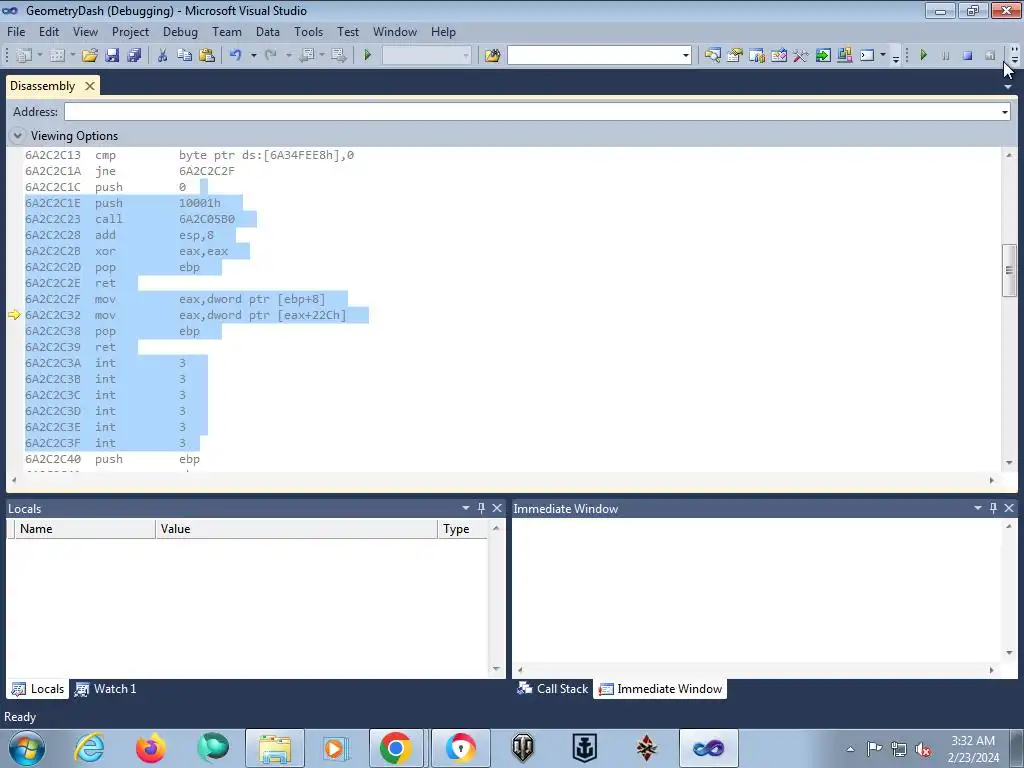Open the Start Page toolbar icon
Viewport: 1024px width, 768px height.
coord(823,56)
